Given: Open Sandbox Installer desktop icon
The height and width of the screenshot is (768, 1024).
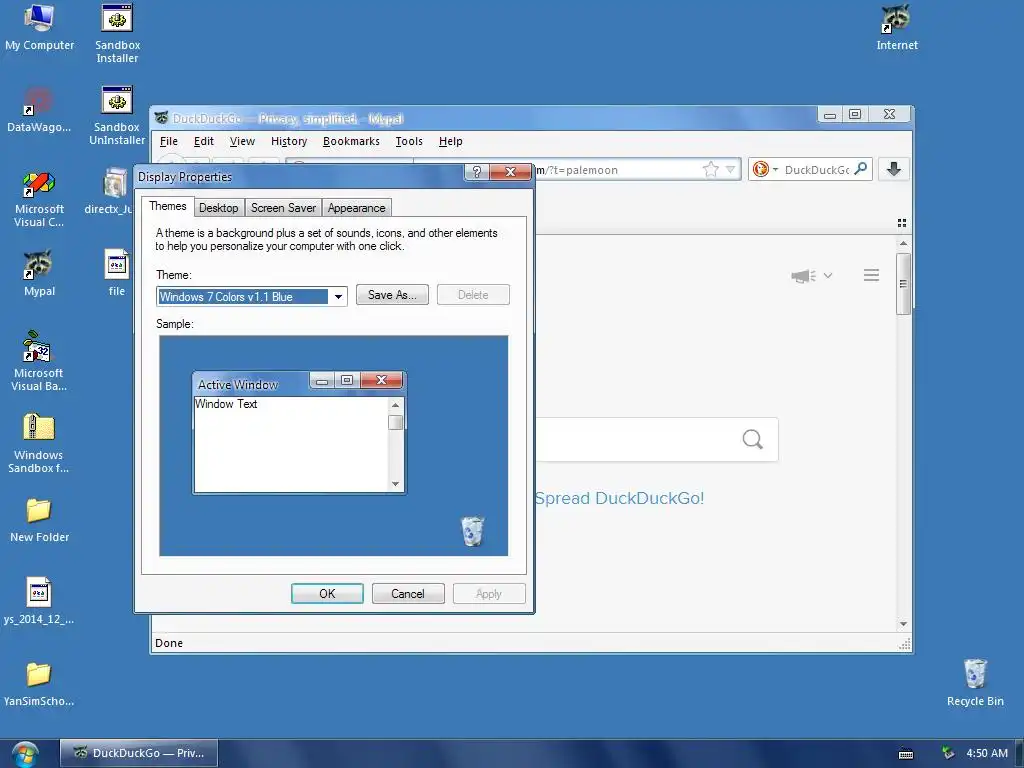Looking at the screenshot, I should click(118, 33).
